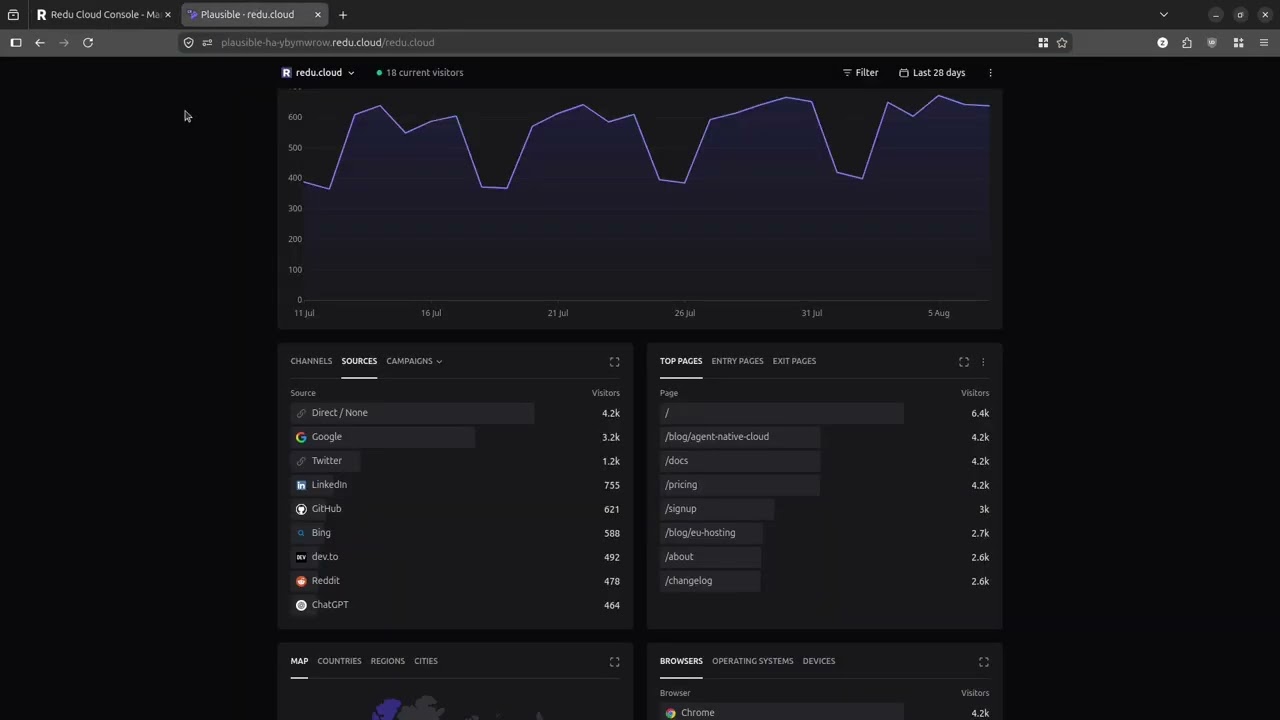Open the dashboard three-dot options menu

click(990, 73)
